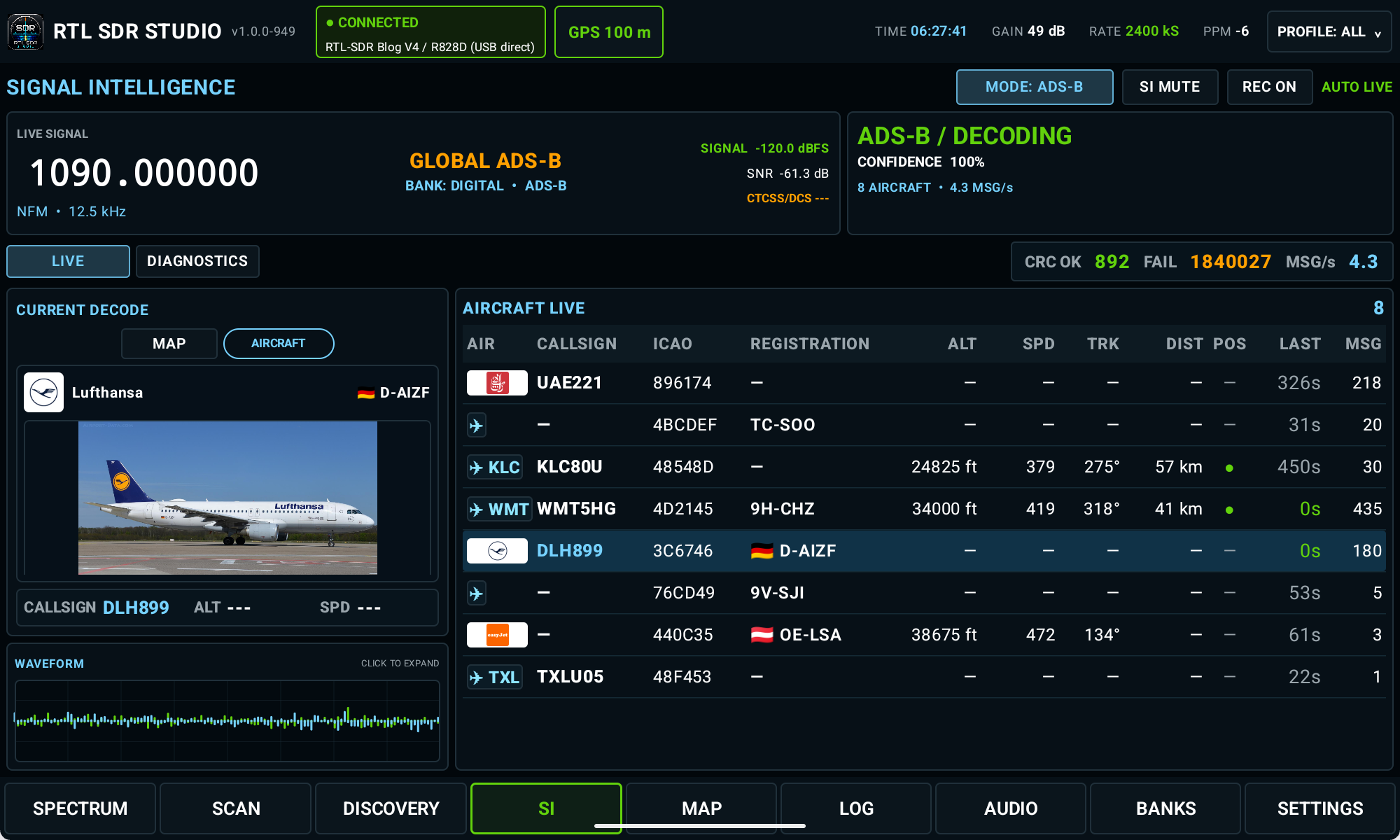Open the SETTINGS tab
The width and height of the screenshot is (1400, 840).
pyautogui.click(x=1320, y=808)
